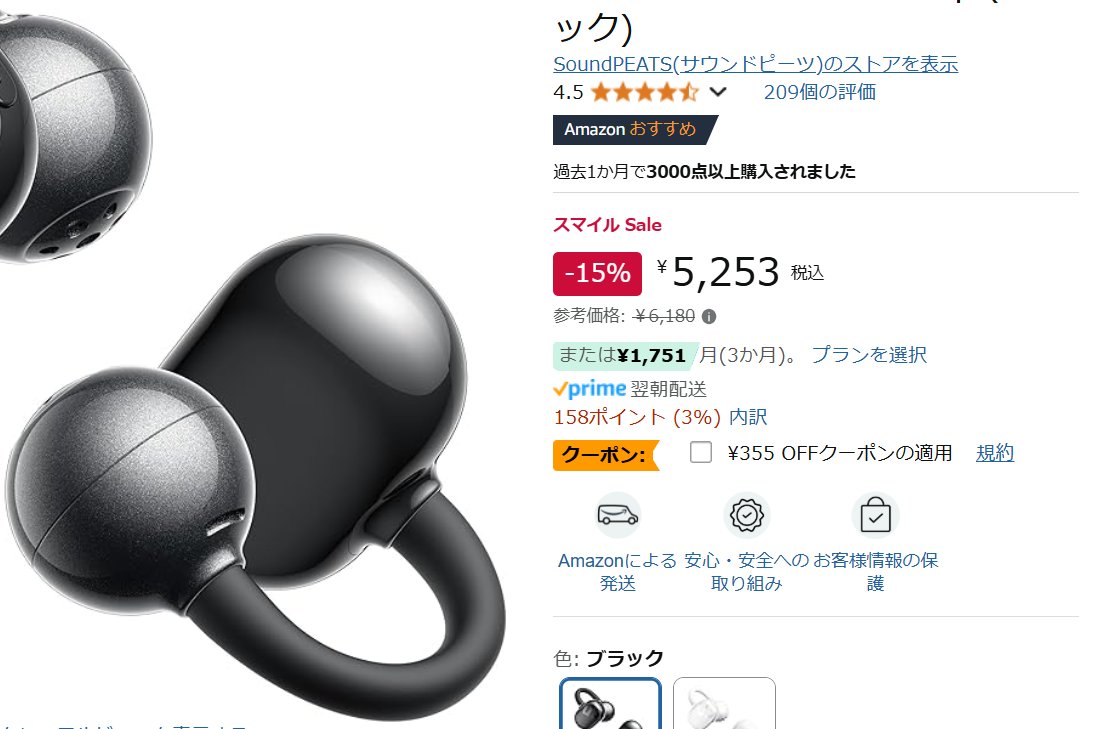Click the info icon beside reference price

point(709,317)
